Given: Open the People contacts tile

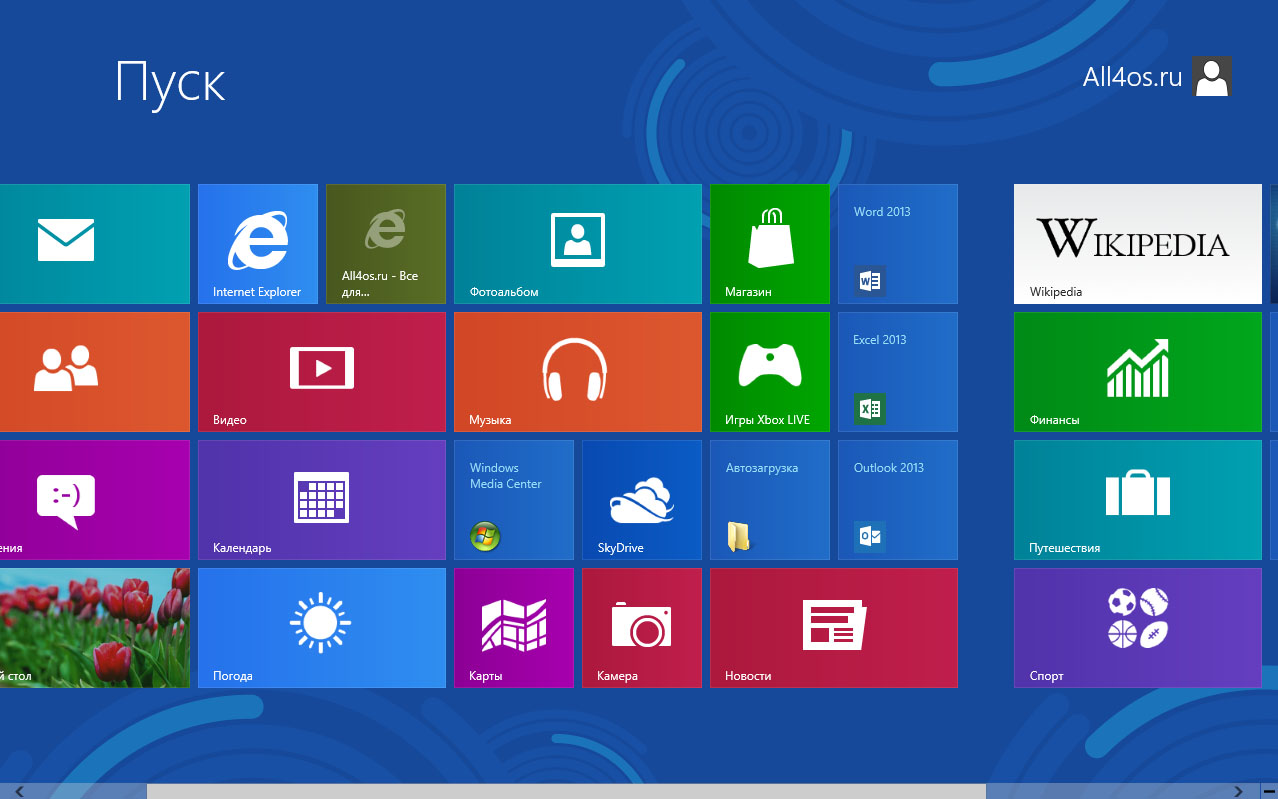Looking at the screenshot, I should point(94,372).
